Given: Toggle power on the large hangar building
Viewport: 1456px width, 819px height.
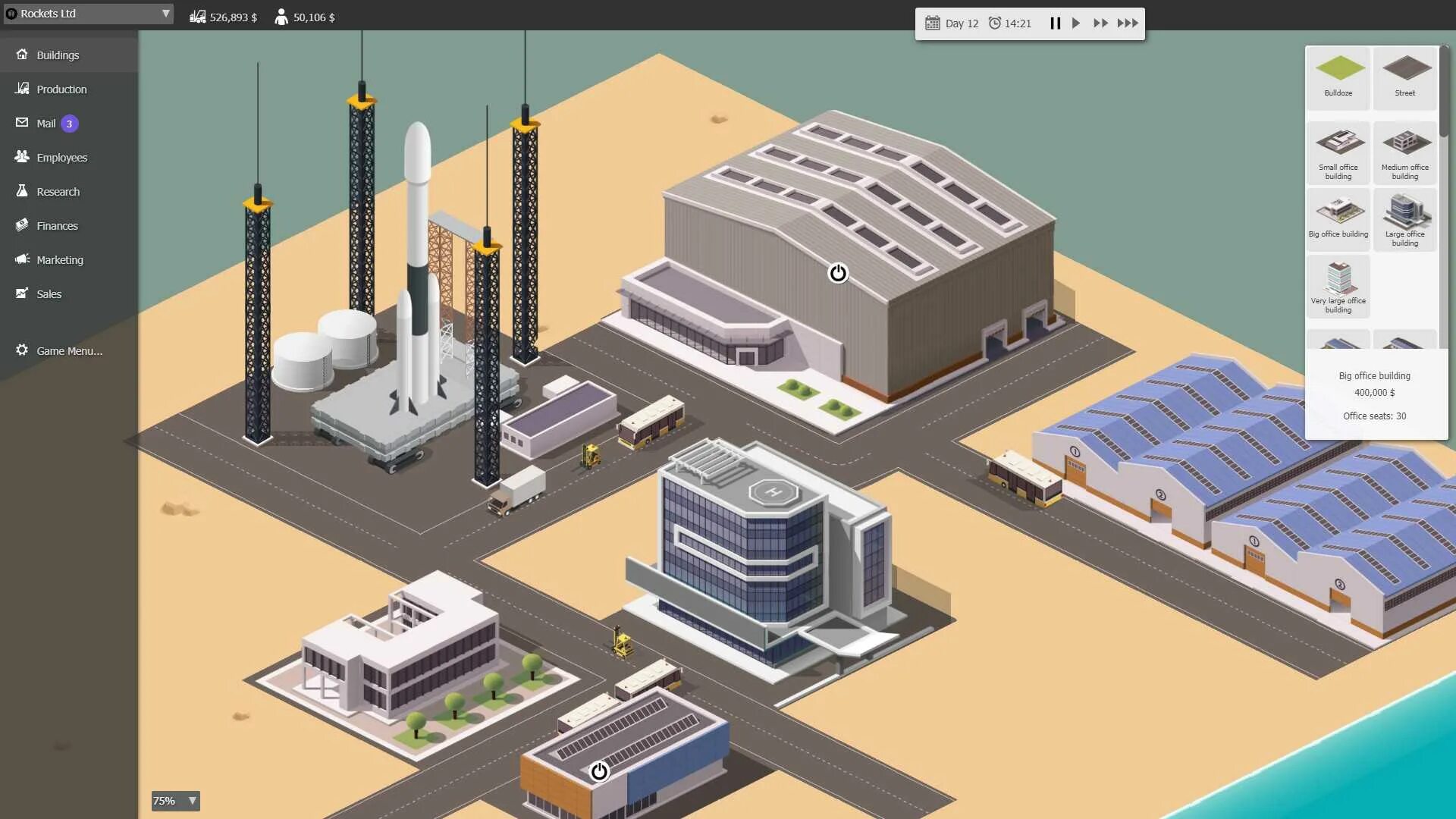Looking at the screenshot, I should pyautogui.click(x=837, y=273).
